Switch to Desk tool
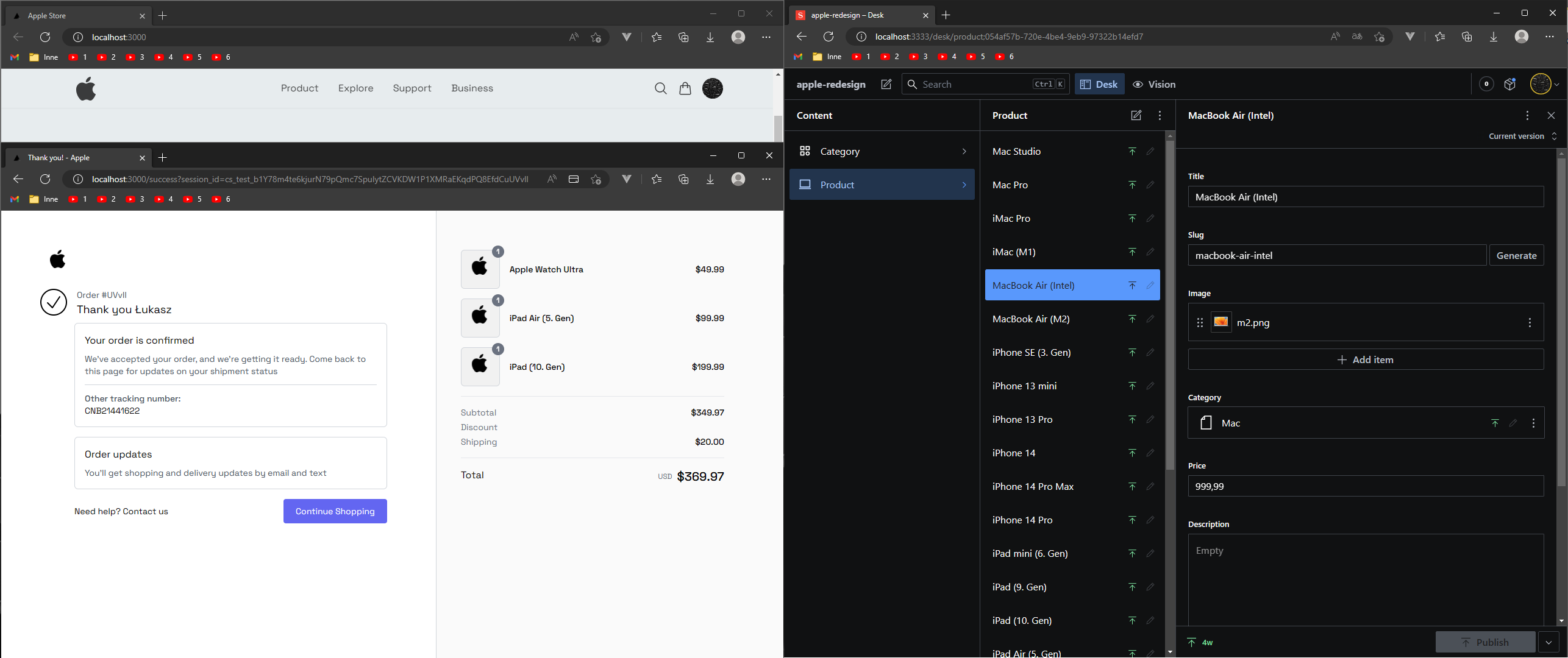 click(x=1099, y=85)
